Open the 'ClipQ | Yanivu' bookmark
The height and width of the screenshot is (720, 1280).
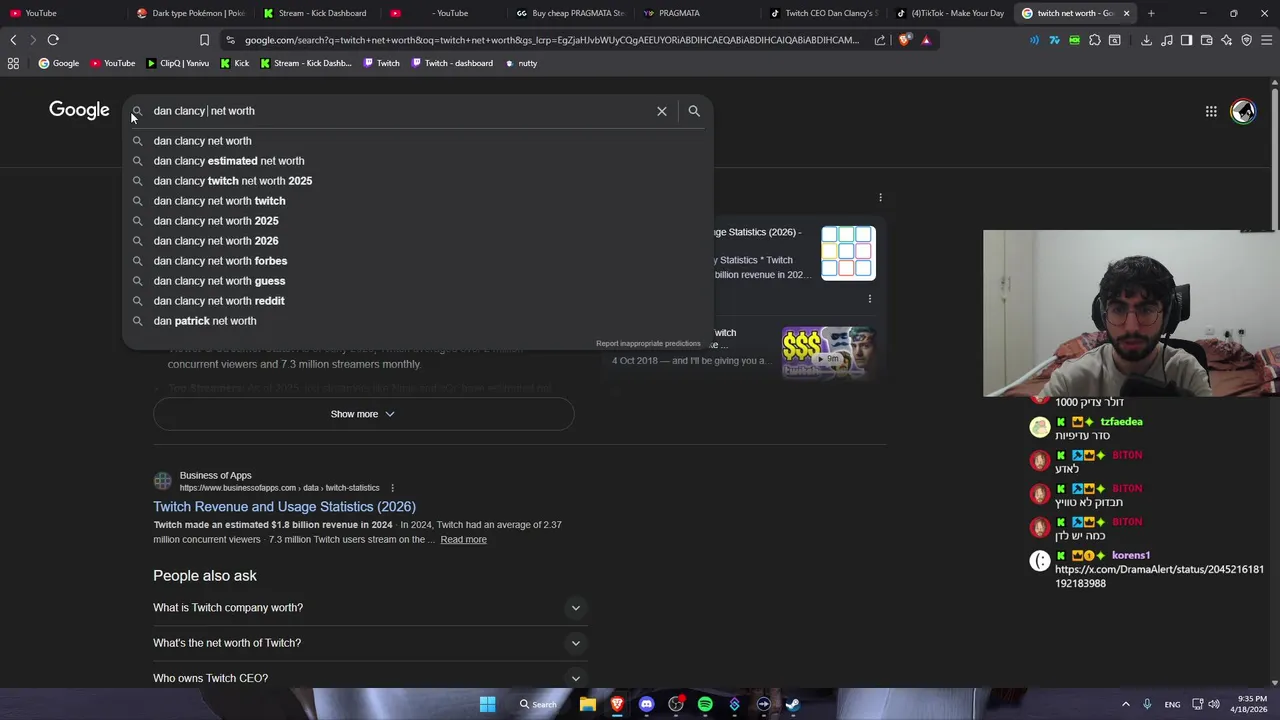[x=178, y=63]
